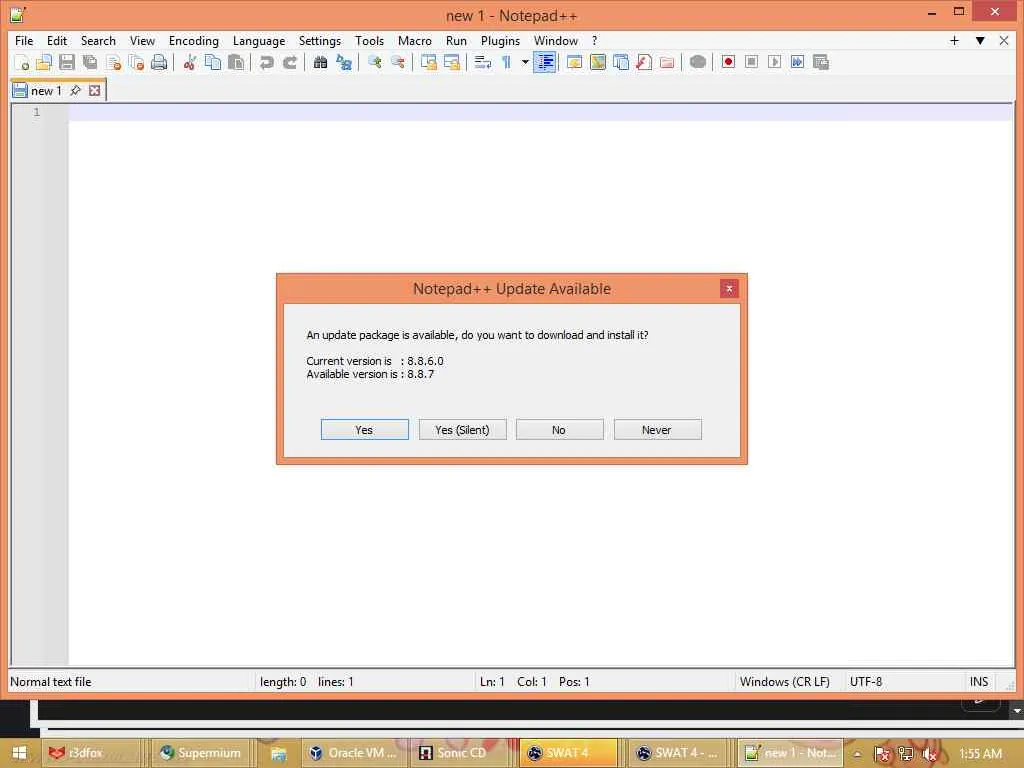This screenshot has width=1024, height=768.
Task: Toggle the Monitoring (tail -f) icon
Action: coord(697,63)
